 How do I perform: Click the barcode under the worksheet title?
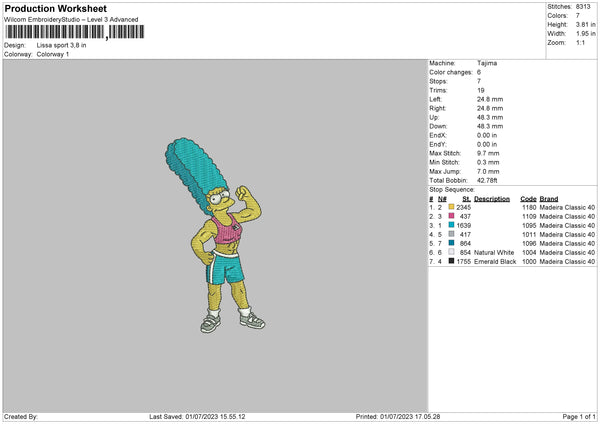[x=75, y=32]
